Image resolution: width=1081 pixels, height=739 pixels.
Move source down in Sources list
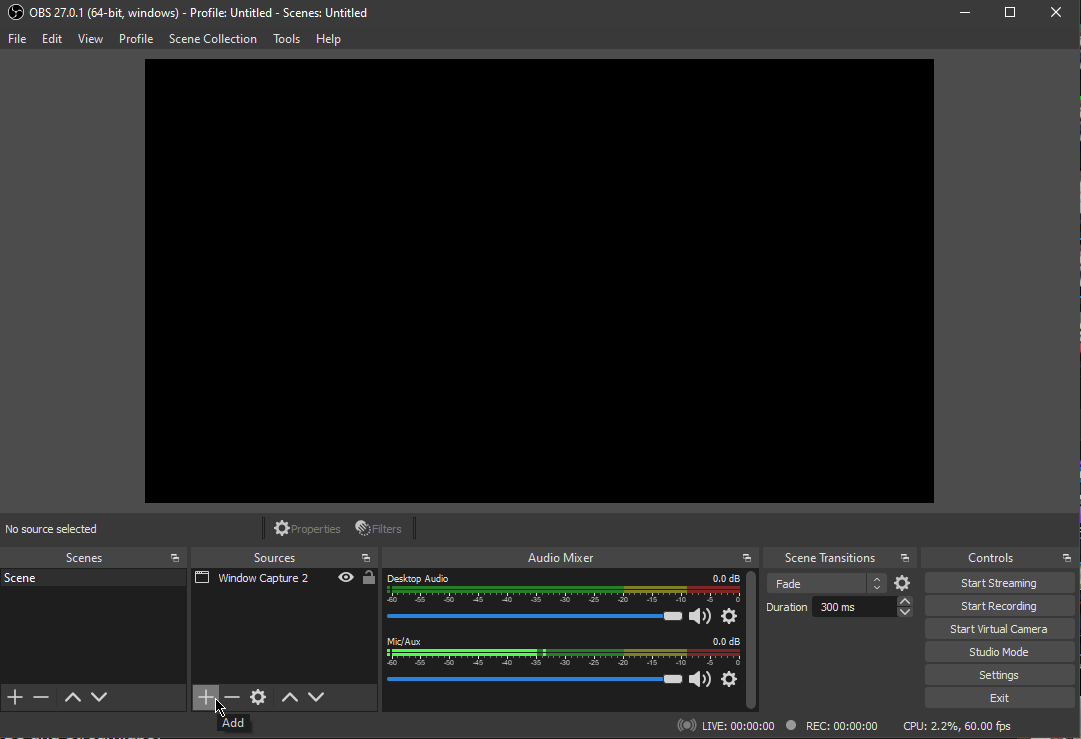[316, 697]
